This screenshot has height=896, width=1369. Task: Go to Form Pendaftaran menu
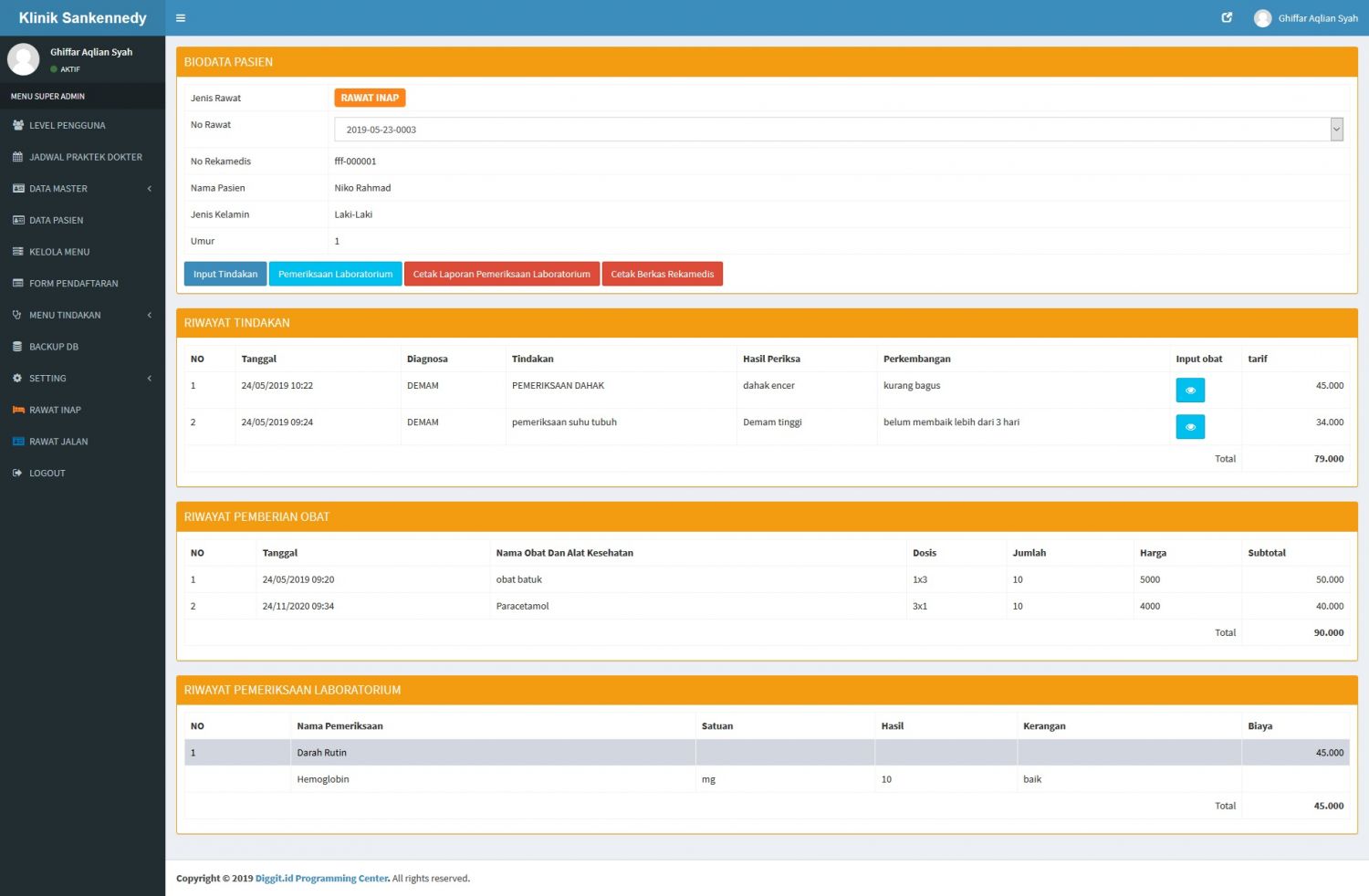[x=73, y=284]
